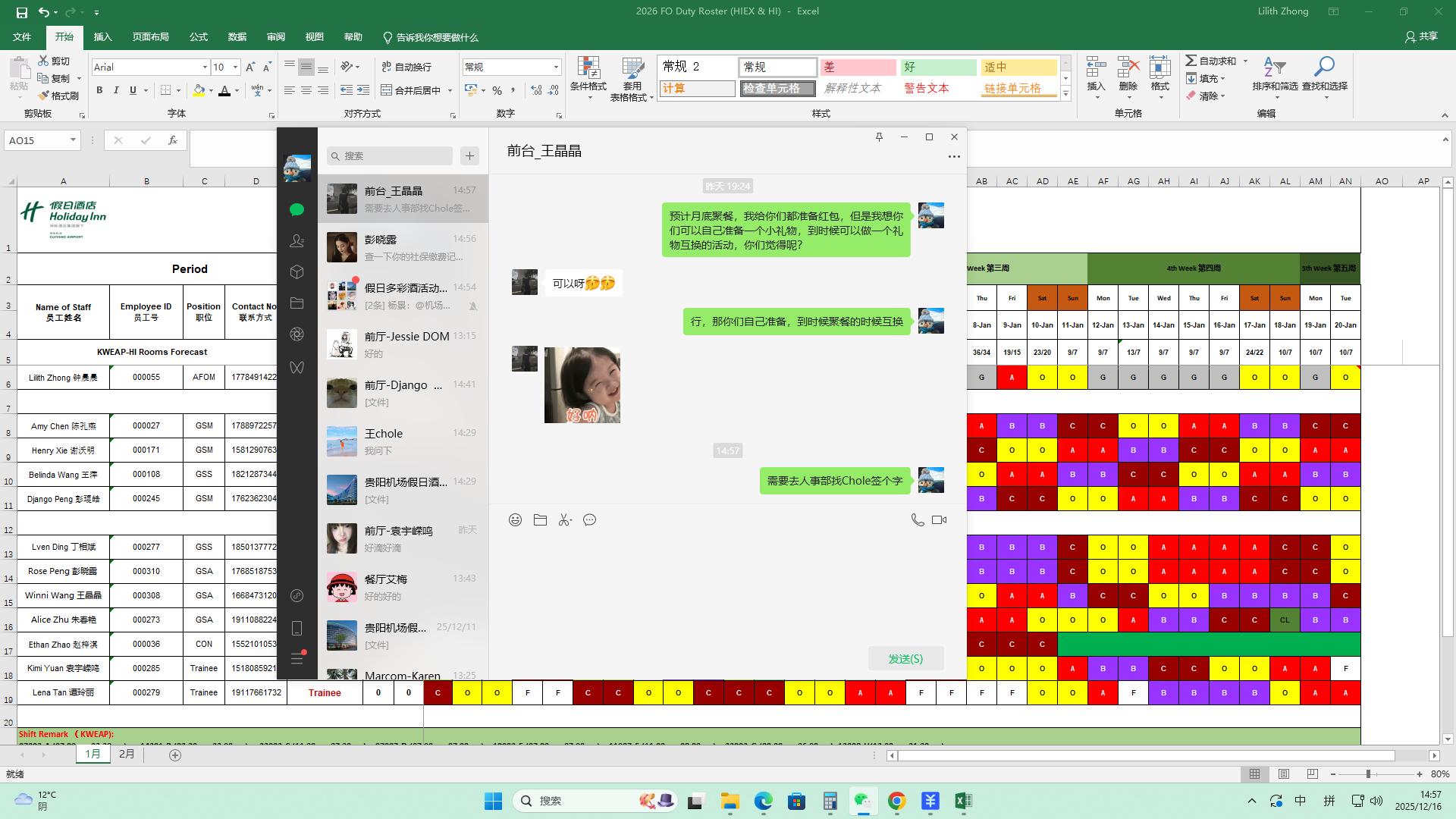Click the 发送(S) send button

pyautogui.click(x=905, y=659)
